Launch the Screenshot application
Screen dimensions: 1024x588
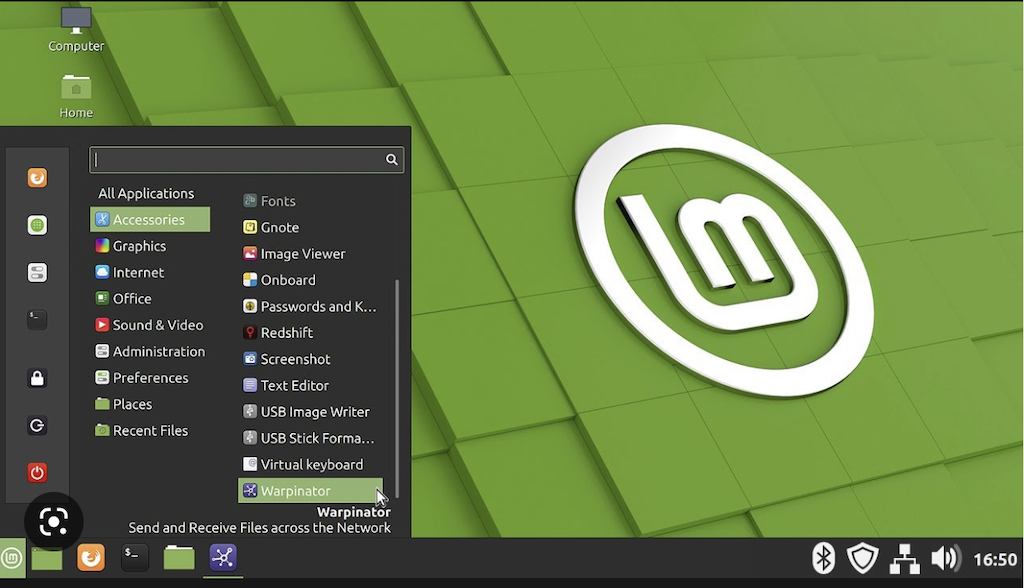click(x=295, y=359)
